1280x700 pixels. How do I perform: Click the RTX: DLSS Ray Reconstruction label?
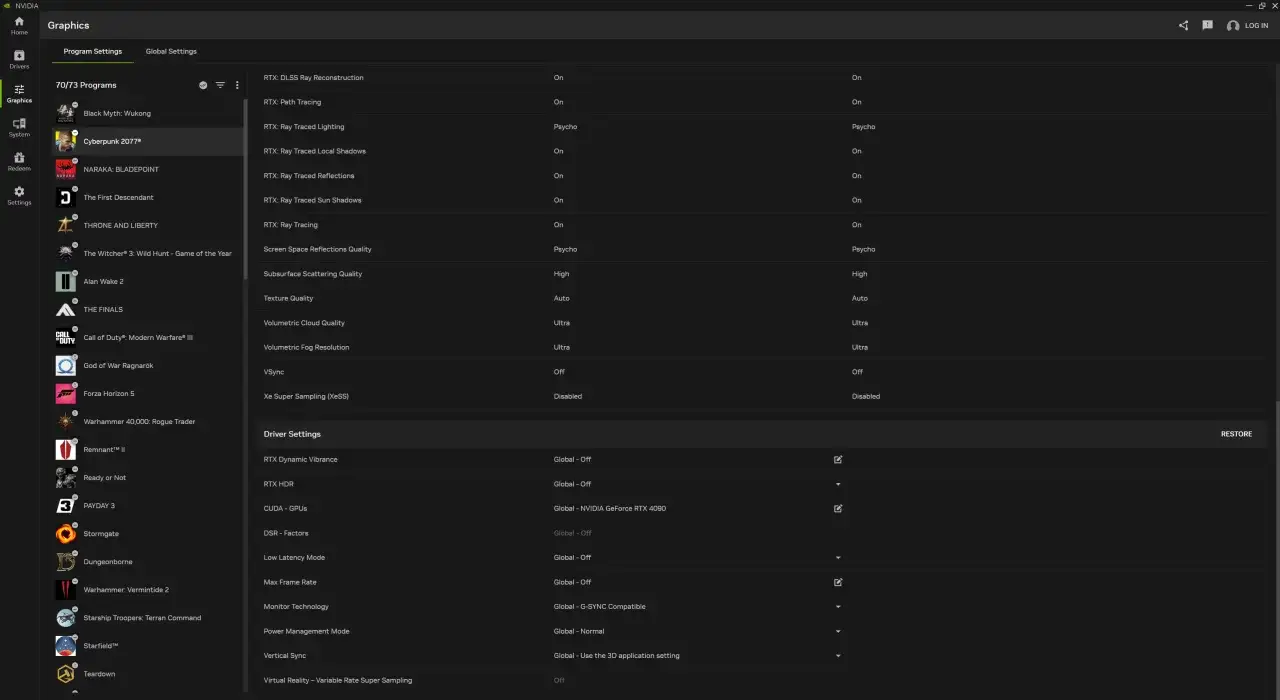(x=313, y=77)
